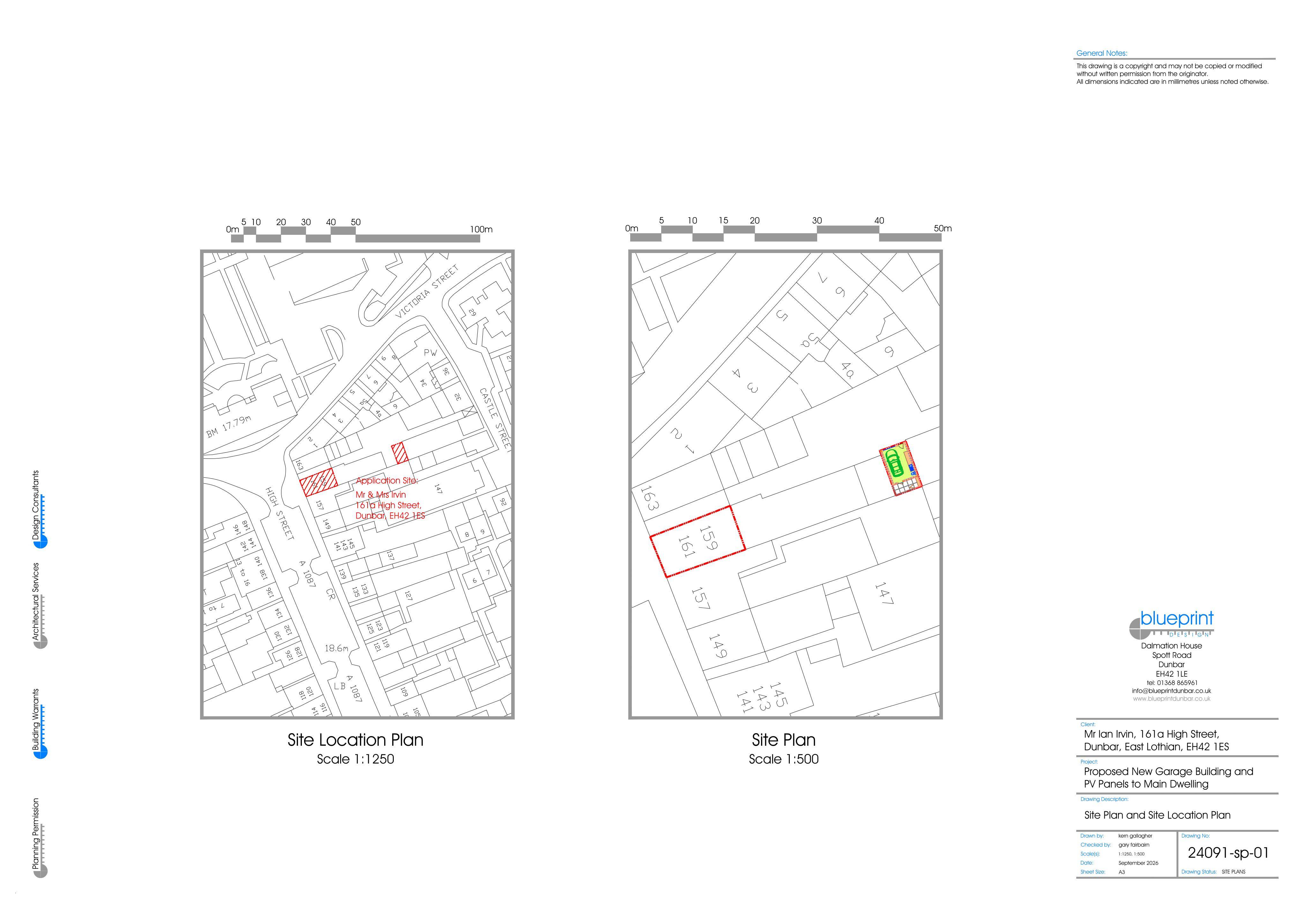The width and height of the screenshot is (1307, 924).
Task: Click Planning Permission sidebar label
Action: pos(36,834)
